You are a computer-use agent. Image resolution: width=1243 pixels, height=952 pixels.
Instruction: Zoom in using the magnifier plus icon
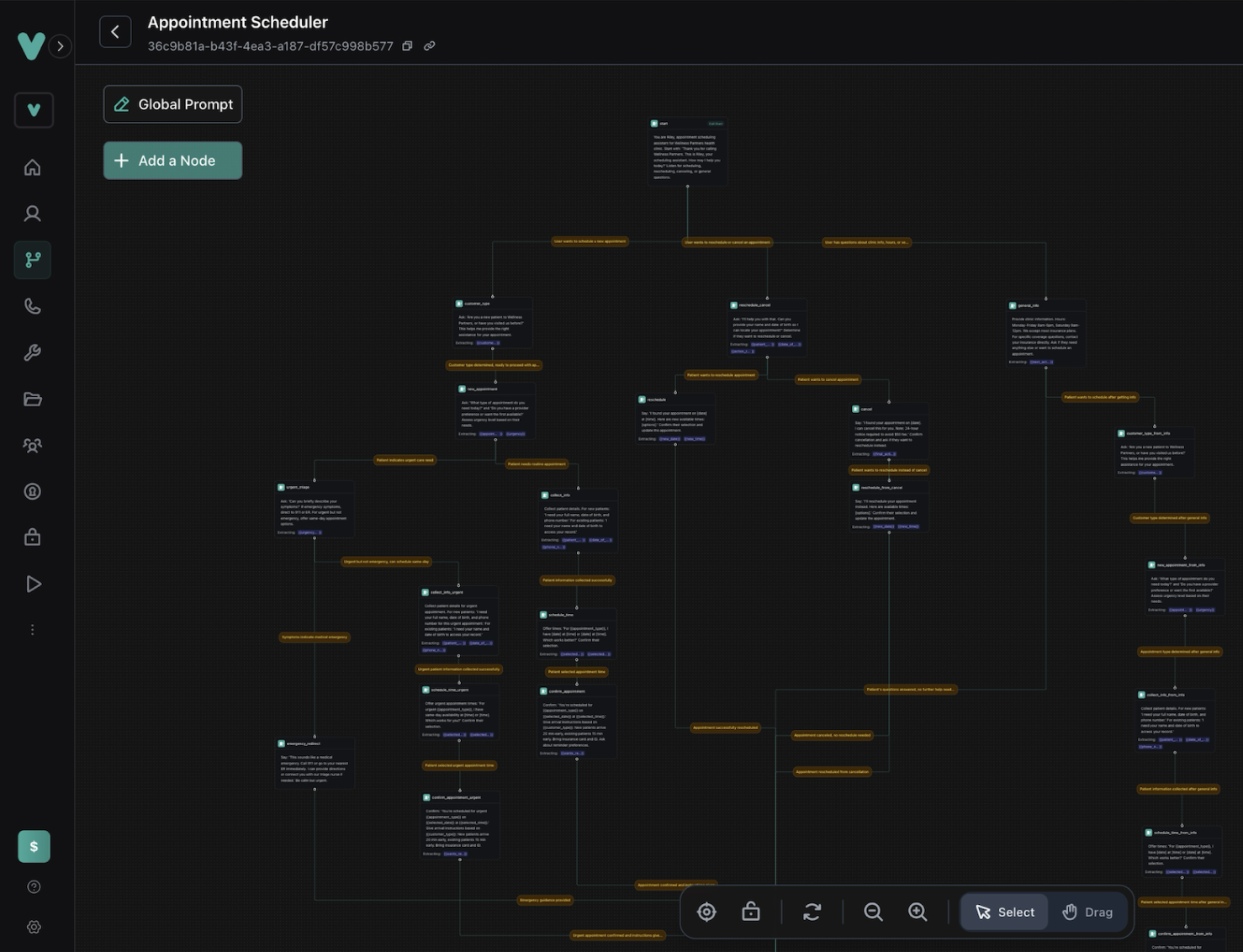pyautogui.click(x=918, y=912)
